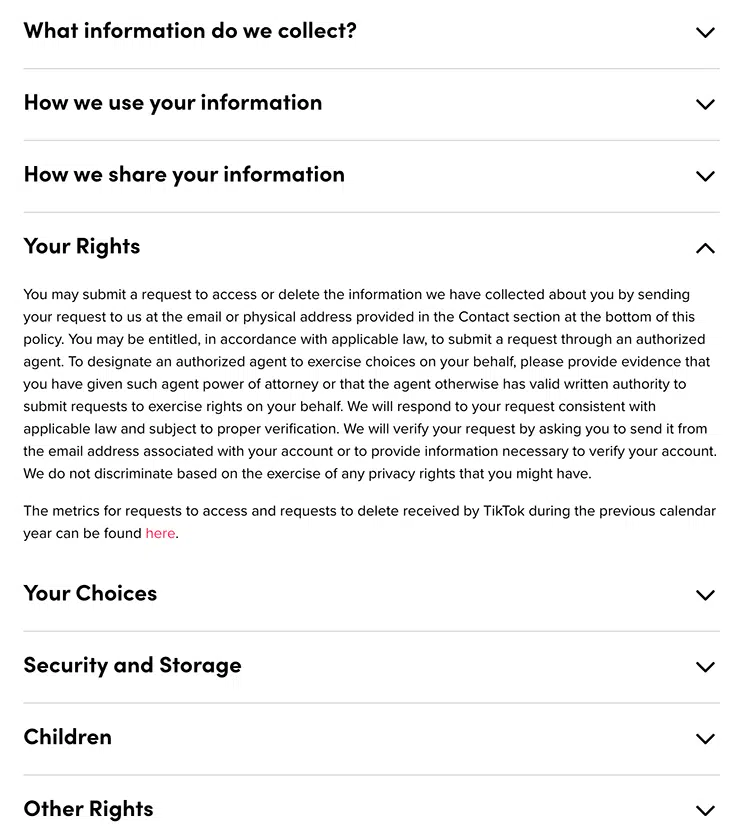Click the chevron icon next to Children
The width and height of the screenshot is (740, 837).
(x=705, y=739)
